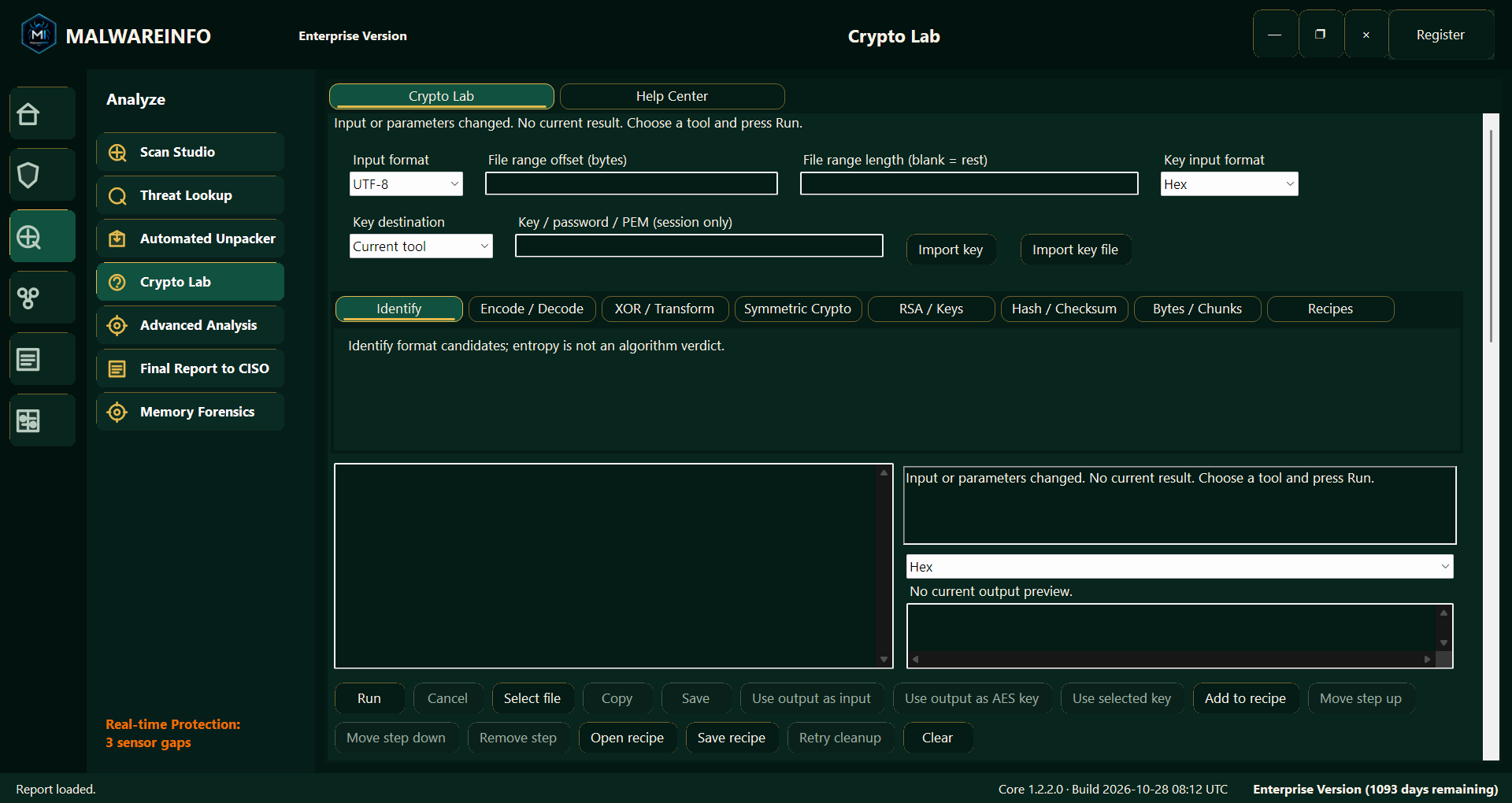Select the Encode / Decode tab
The height and width of the screenshot is (803, 1512).
point(532,309)
